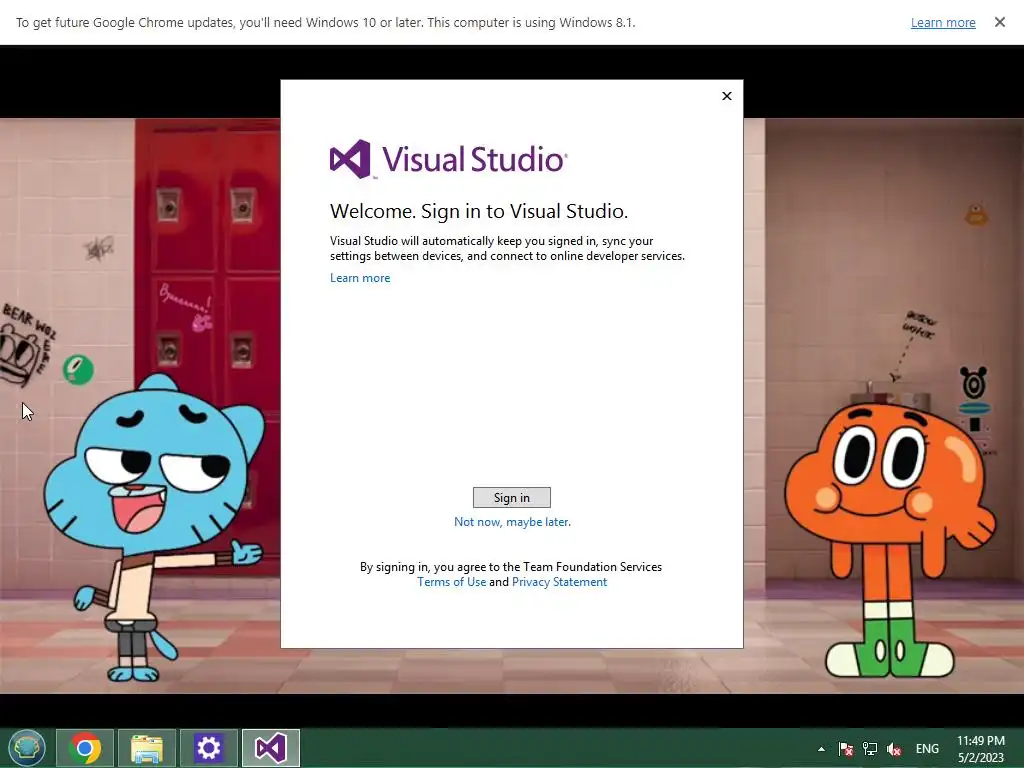Select Visual Studio taskbar icon
Screen dimensions: 1024x768
coord(271,748)
